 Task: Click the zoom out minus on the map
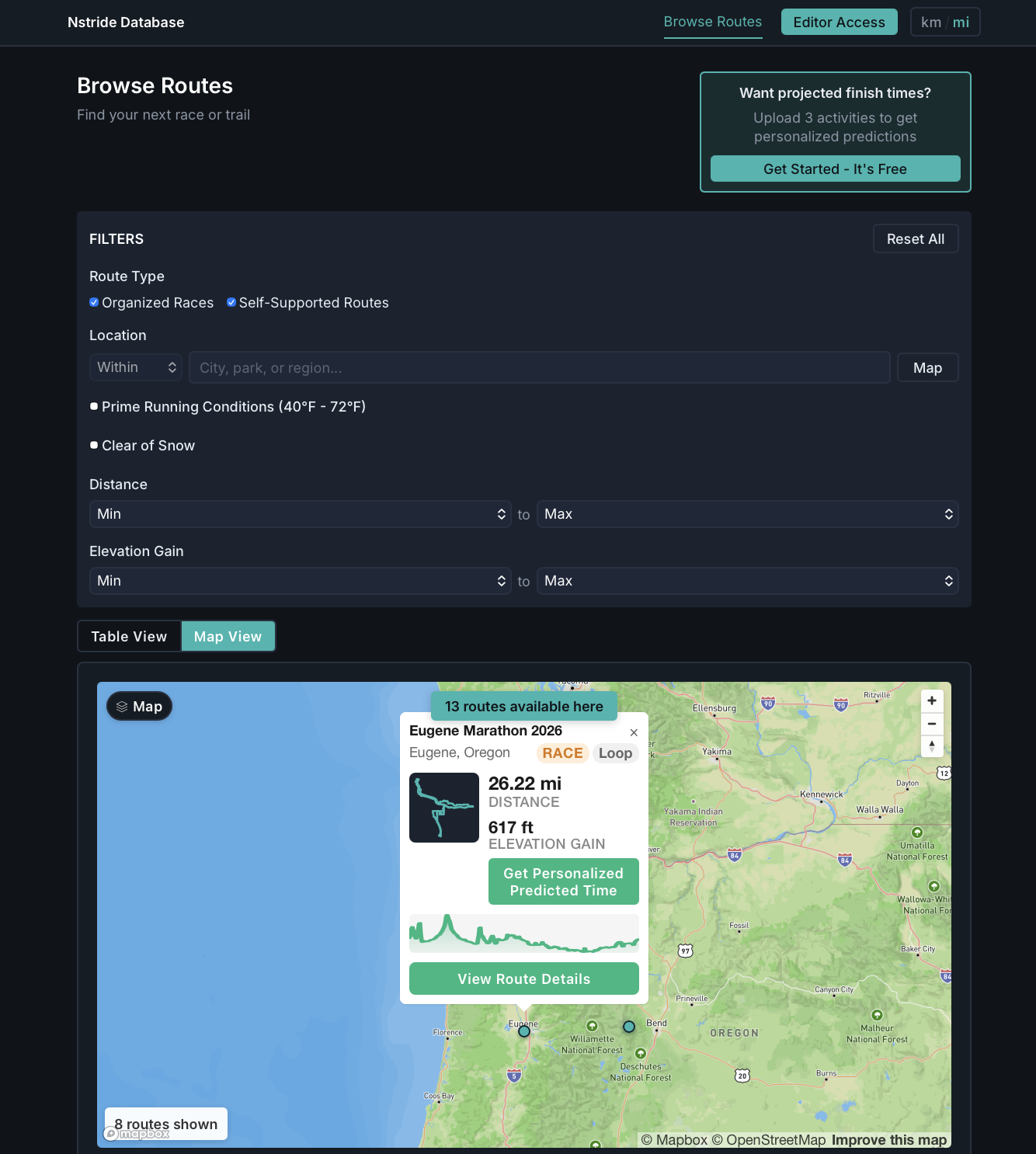click(932, 723)
